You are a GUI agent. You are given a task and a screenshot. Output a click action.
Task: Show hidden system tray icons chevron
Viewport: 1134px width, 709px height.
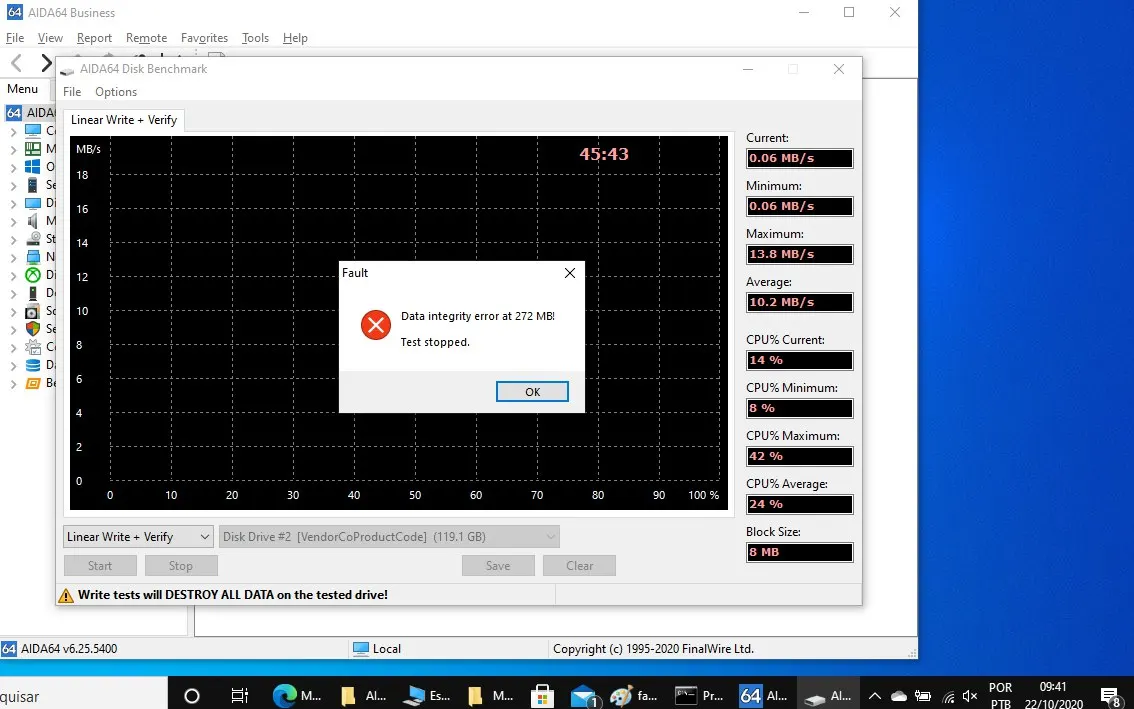(x=874, y=696)
